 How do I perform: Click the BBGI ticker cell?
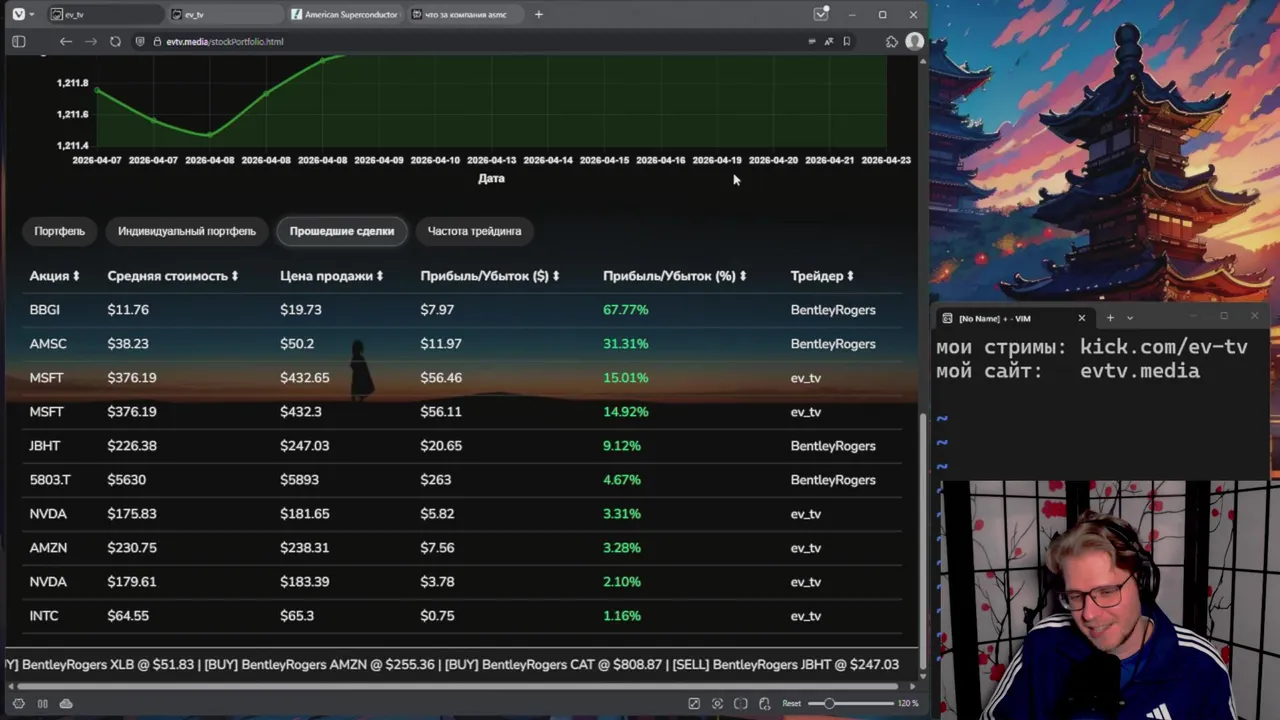(45, 310)
